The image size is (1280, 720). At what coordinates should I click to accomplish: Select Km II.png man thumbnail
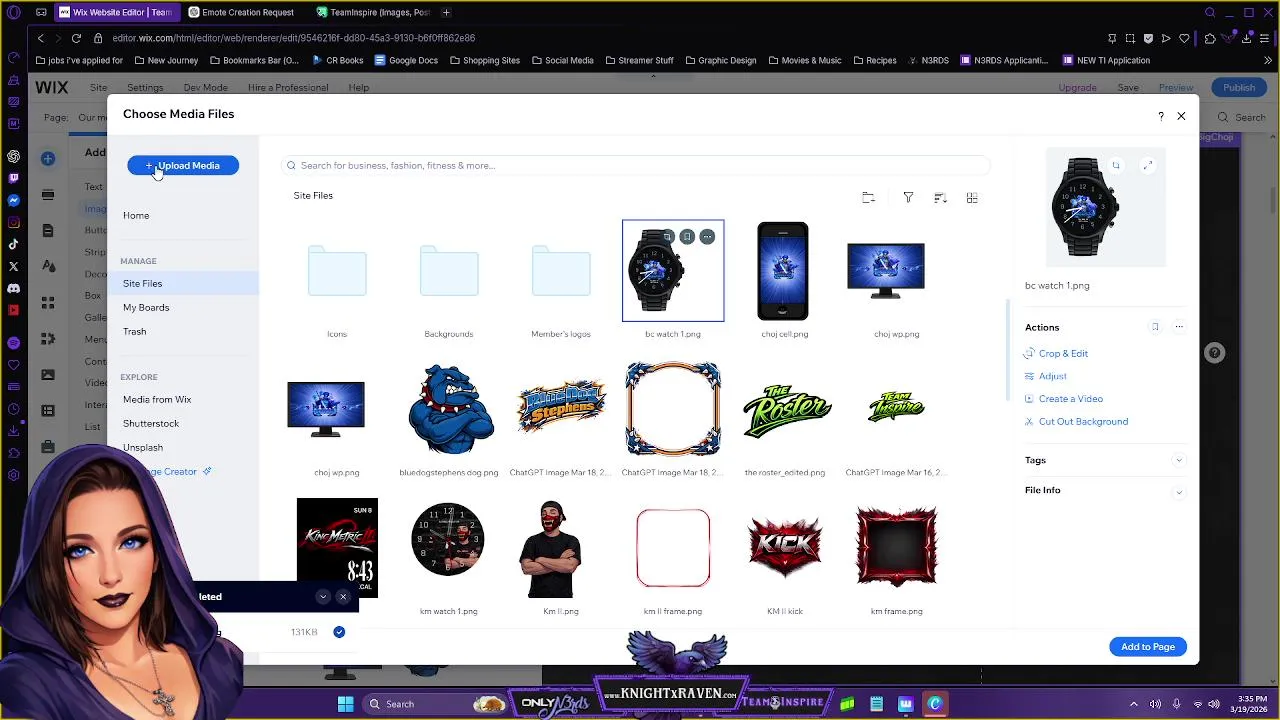pos(551,548)
